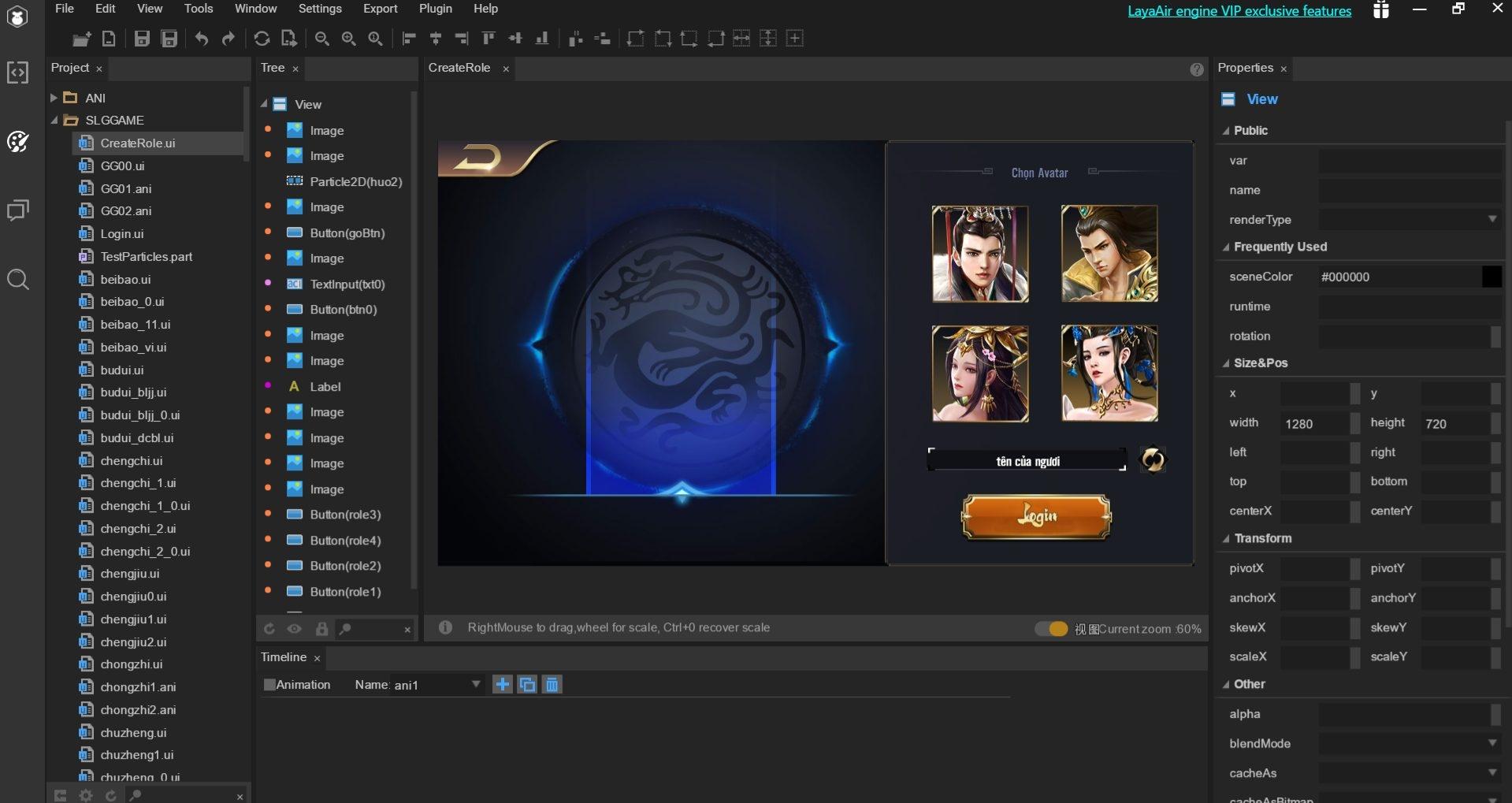Expand the ANI folder in Project
Viewport: 1512px width, 803px height.
[x=54, y=98]
